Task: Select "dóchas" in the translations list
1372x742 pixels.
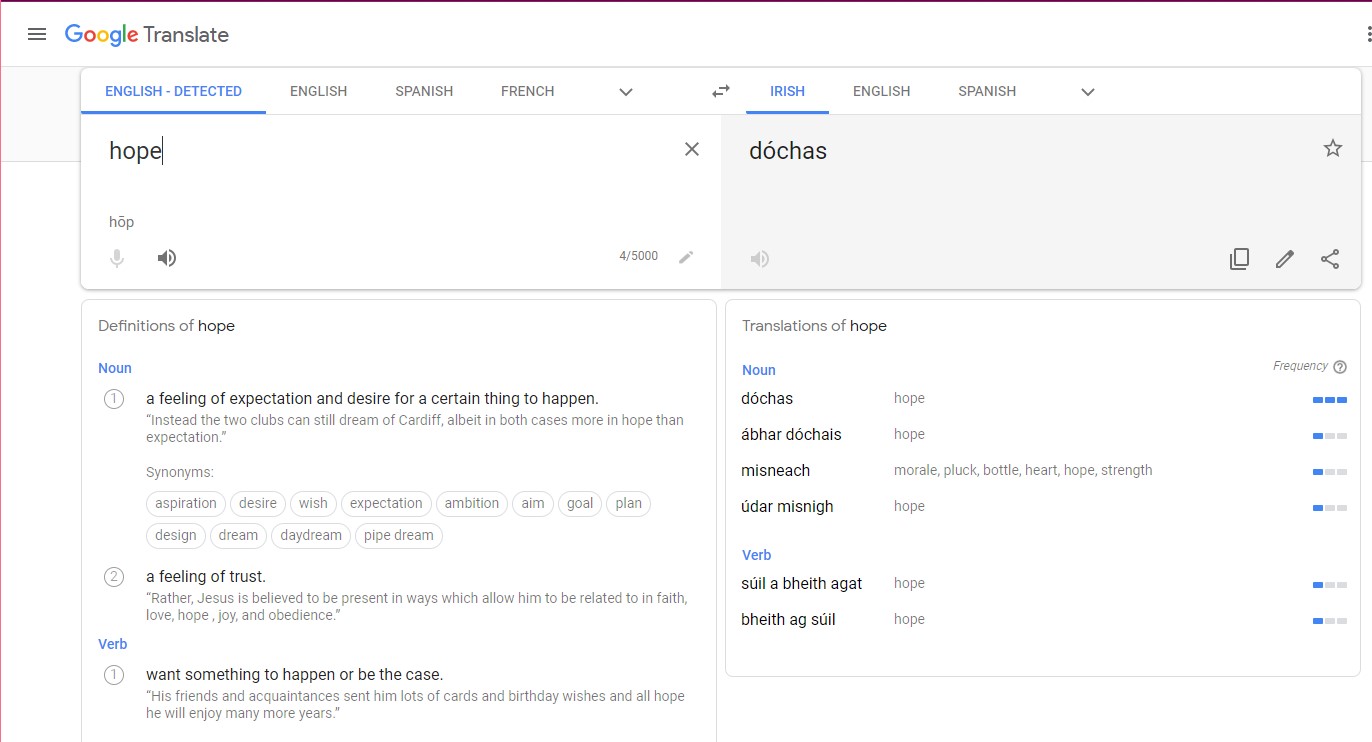Action: [x=767, y=399]
